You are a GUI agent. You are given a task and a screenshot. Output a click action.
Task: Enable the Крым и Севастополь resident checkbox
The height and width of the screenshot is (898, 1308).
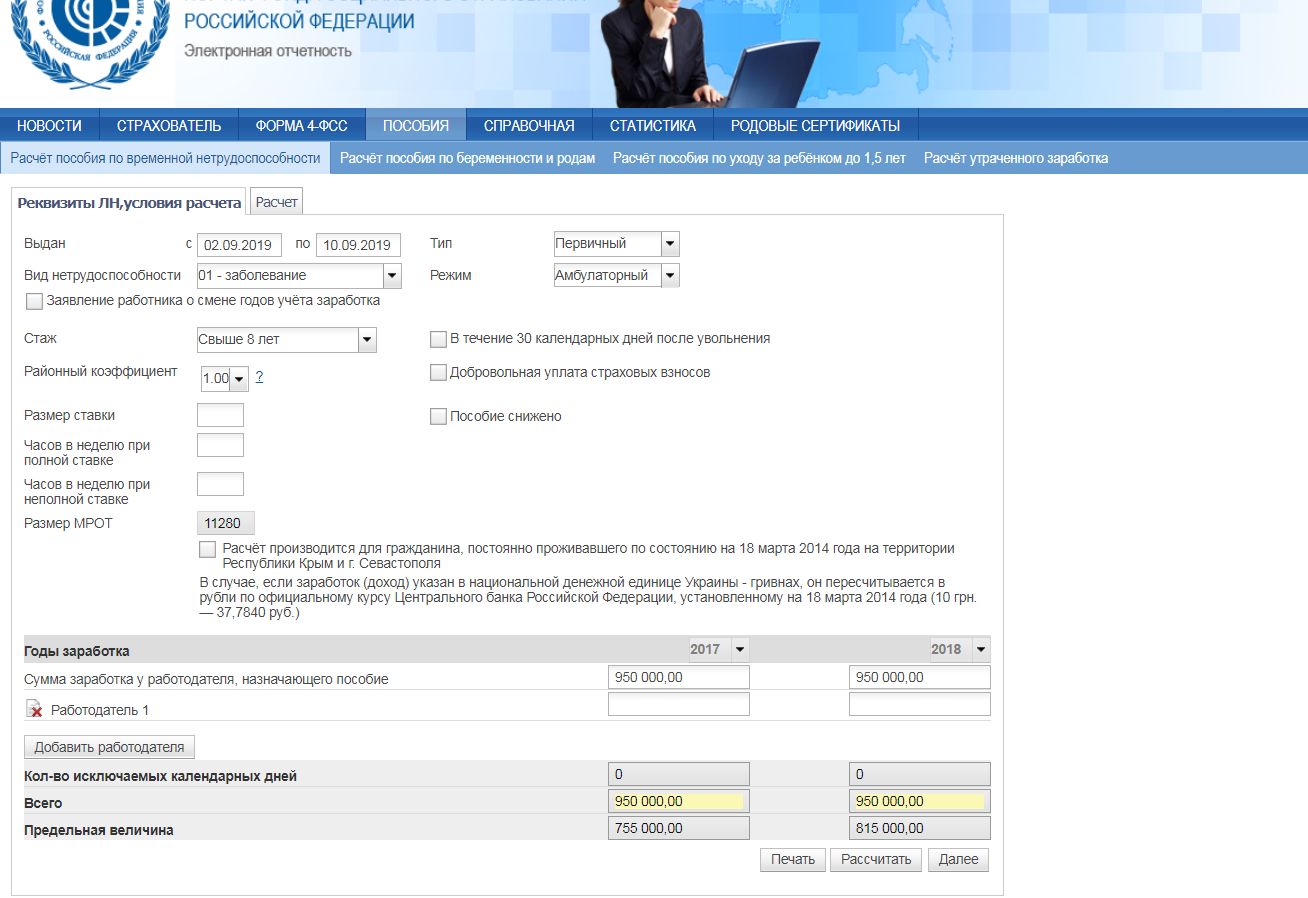tap(207, 549)
